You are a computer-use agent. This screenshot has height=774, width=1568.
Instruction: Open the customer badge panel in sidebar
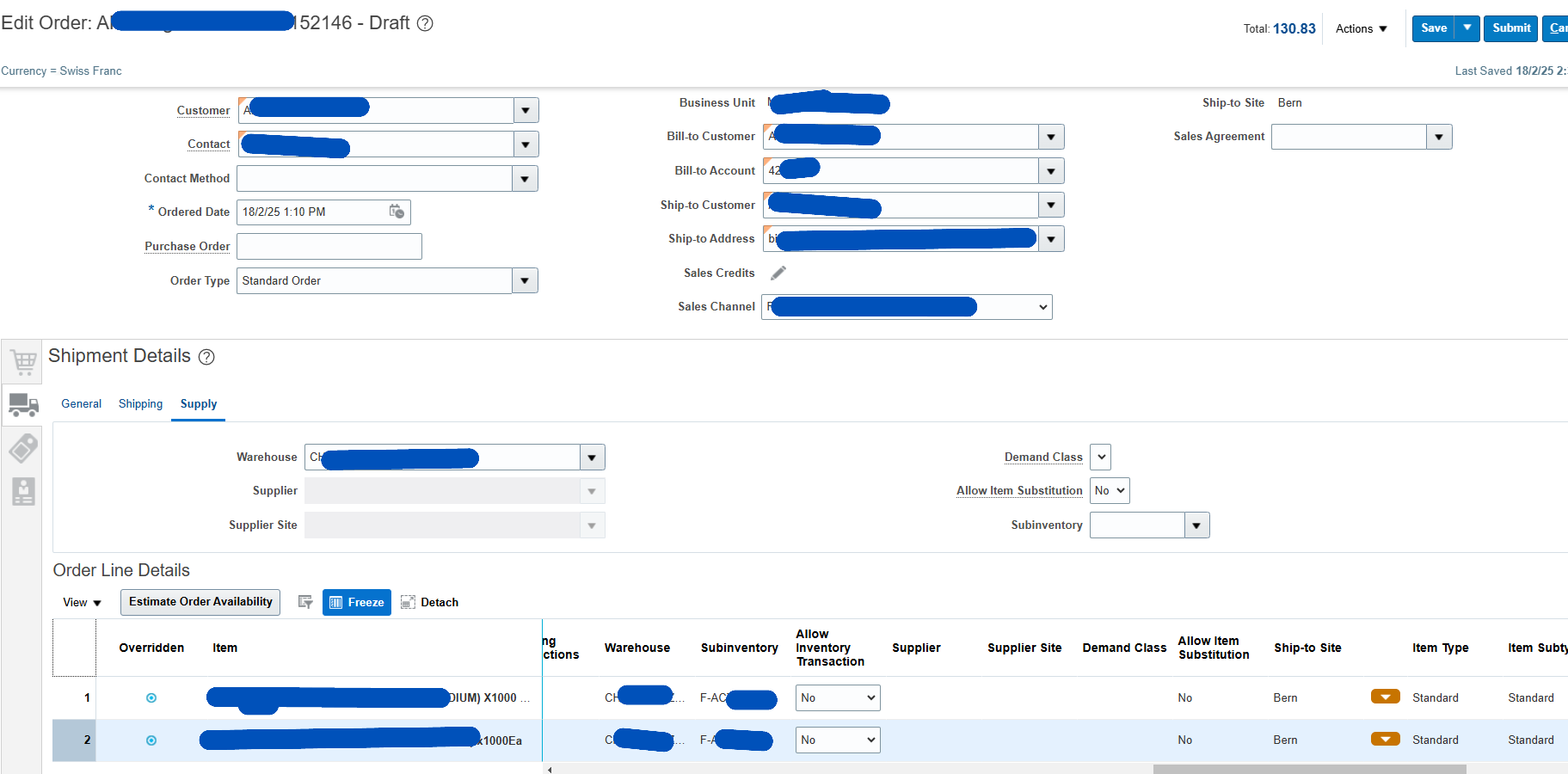coord(22,491)
